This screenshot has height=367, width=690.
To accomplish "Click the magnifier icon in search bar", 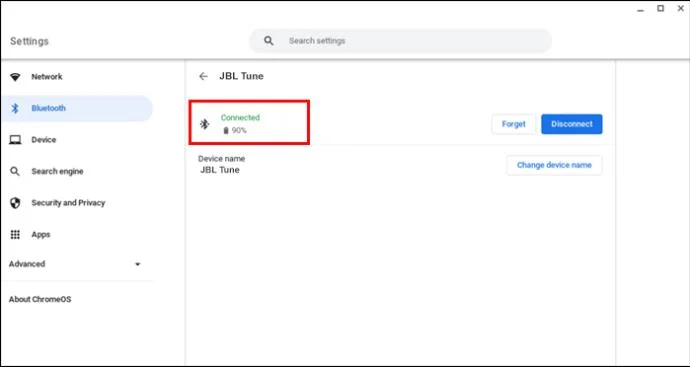I will [268, 41].
